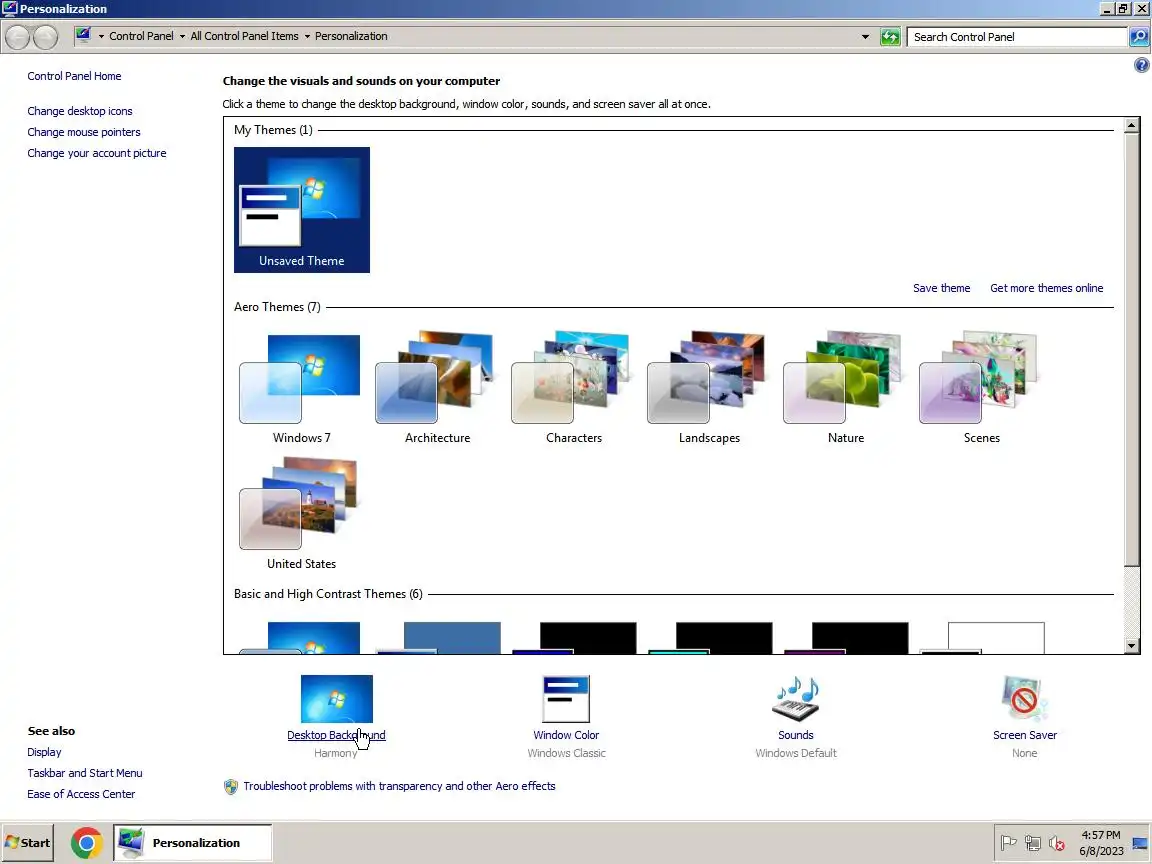
Task: Open Get more themes online link
Action: point(1046,288)
